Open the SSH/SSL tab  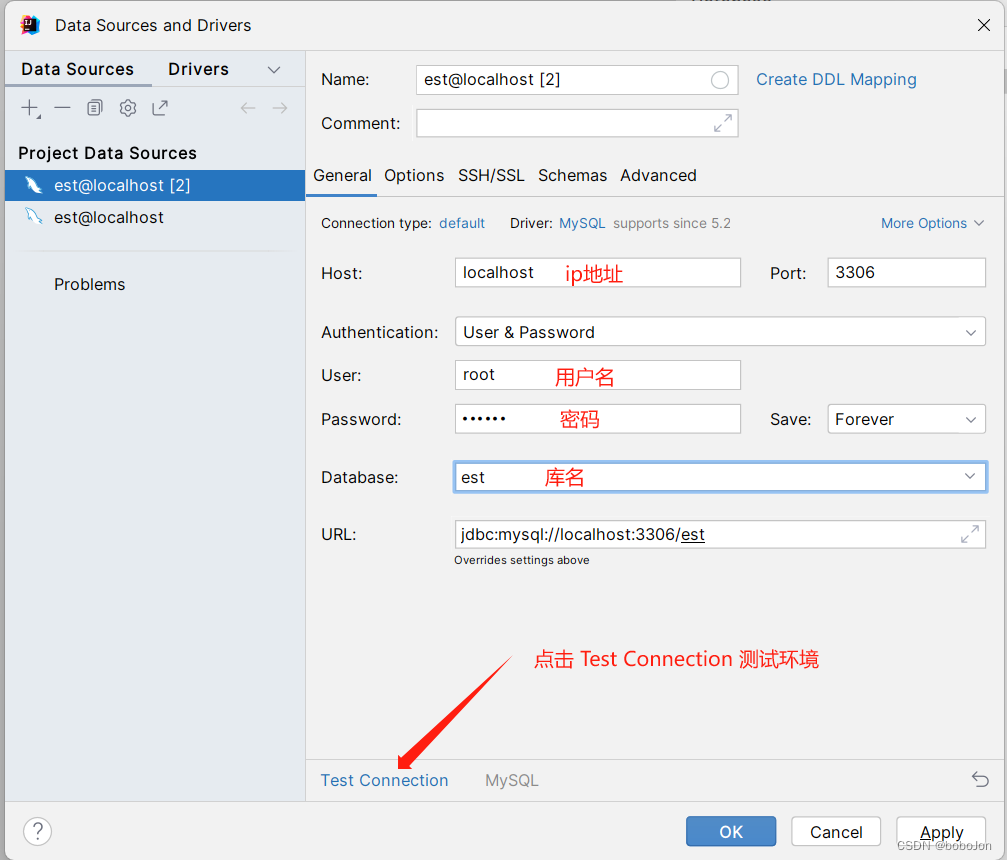[491, 175]
